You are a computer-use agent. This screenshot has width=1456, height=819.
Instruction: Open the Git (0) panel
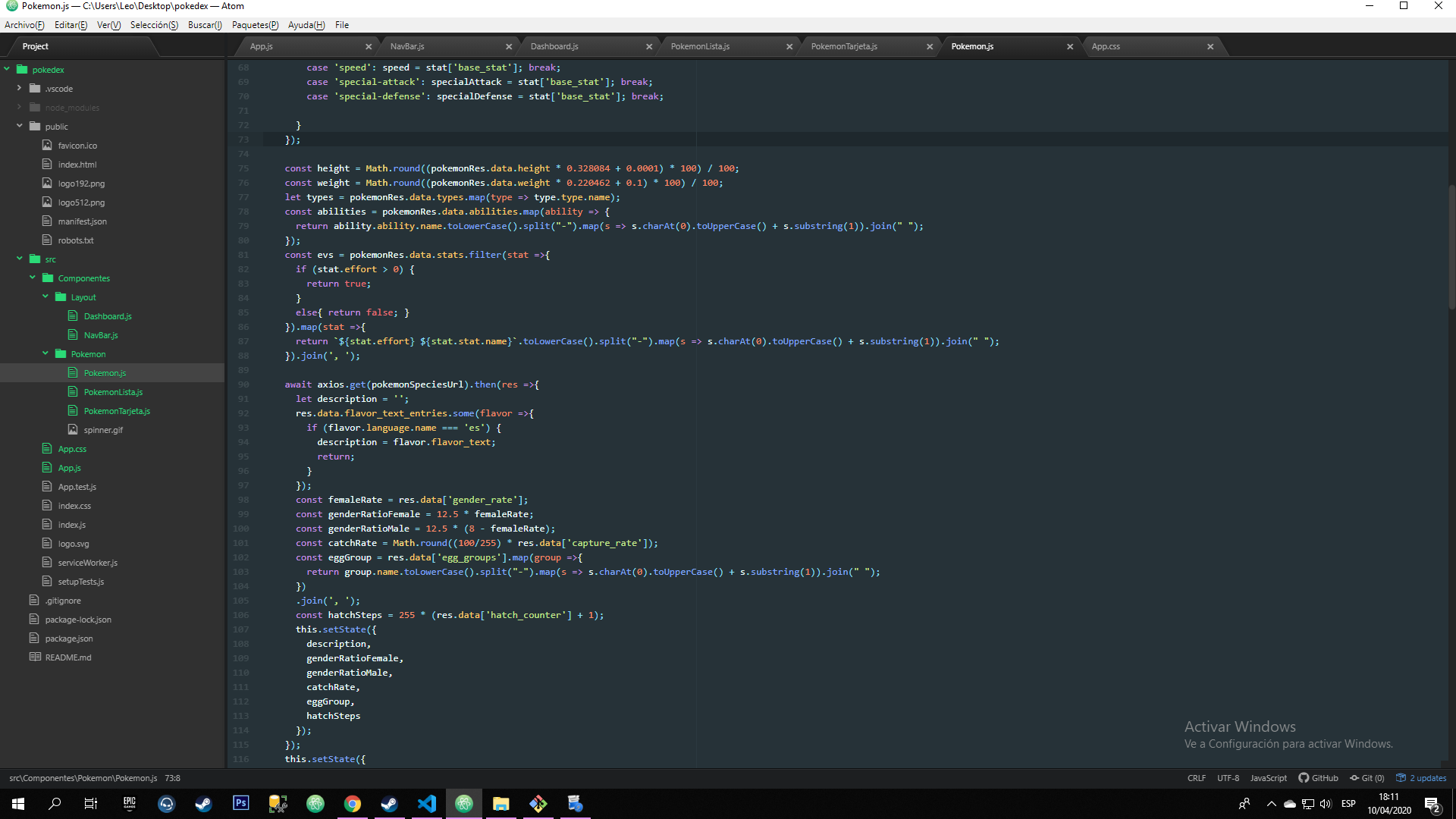tap(1367, 778)
